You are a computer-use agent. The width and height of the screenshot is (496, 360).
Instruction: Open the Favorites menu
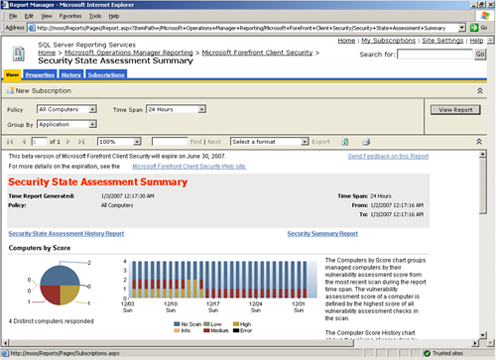(70, 16)
